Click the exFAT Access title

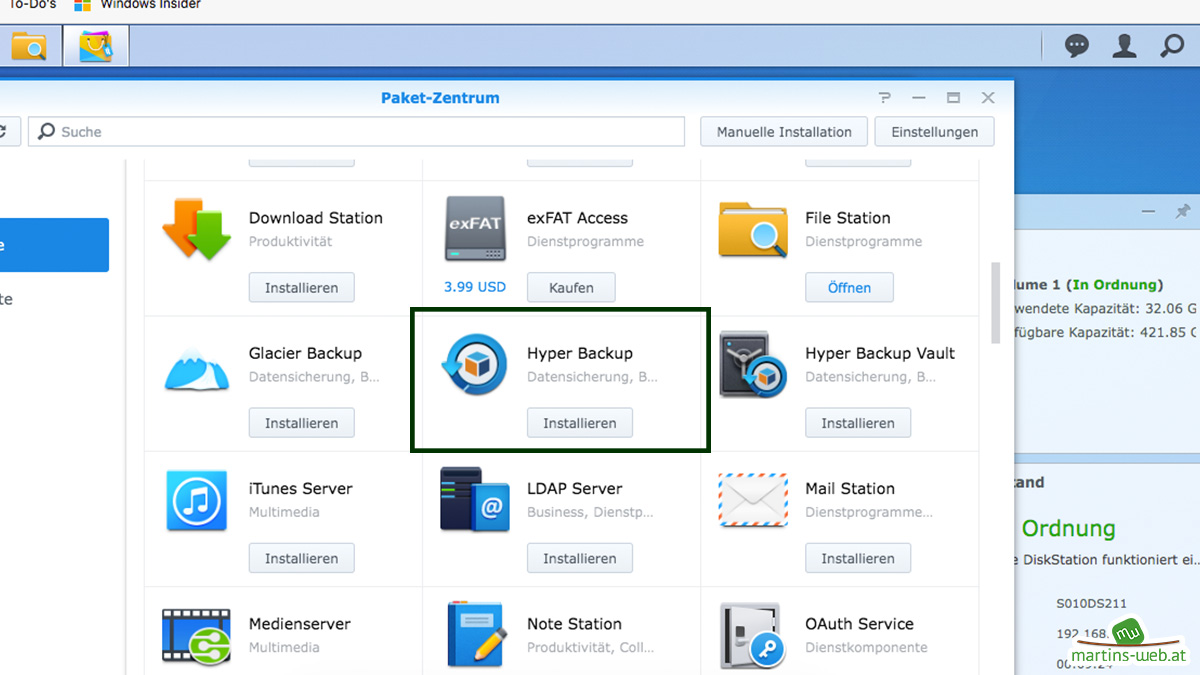coord(578,218)
